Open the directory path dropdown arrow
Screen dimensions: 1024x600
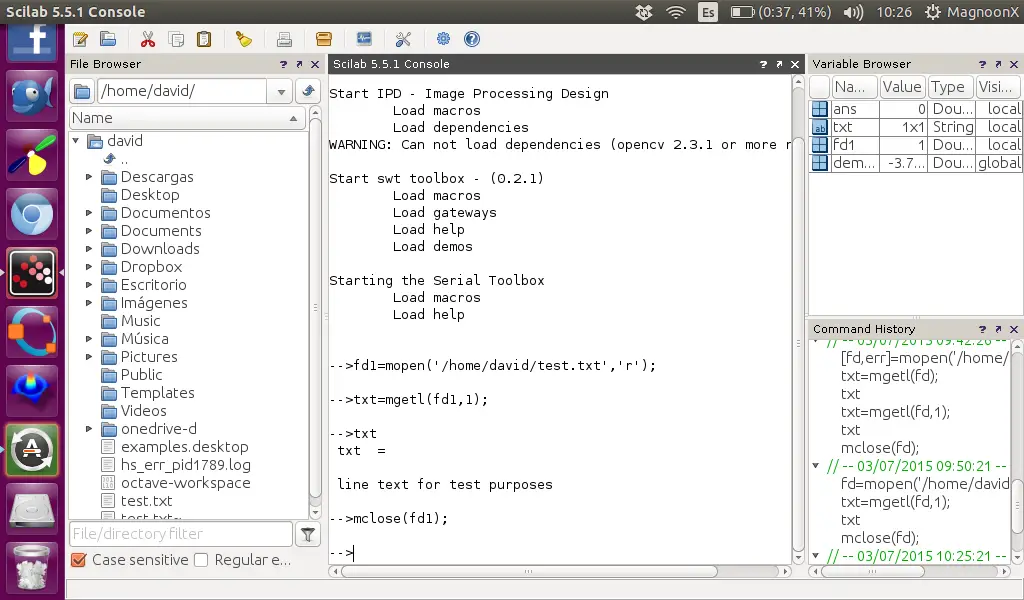point(281,91)
